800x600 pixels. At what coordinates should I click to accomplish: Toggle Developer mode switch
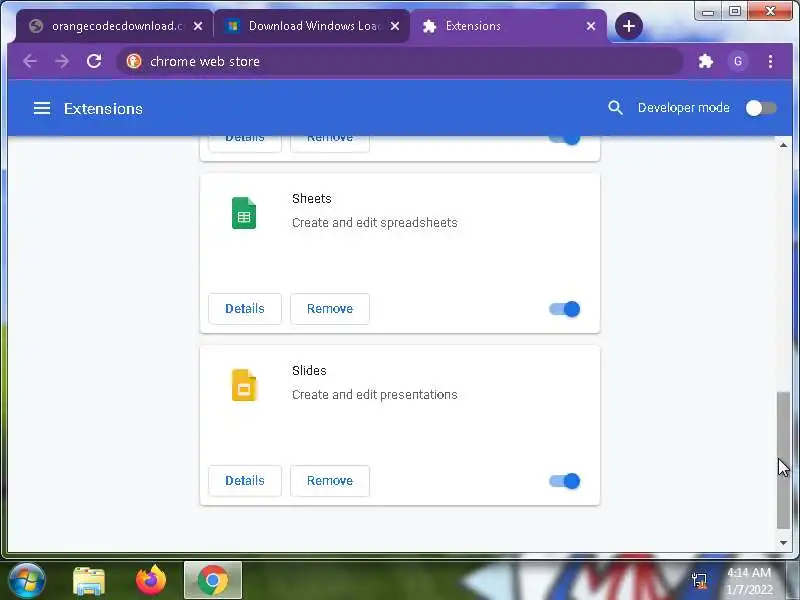point(761,108)
